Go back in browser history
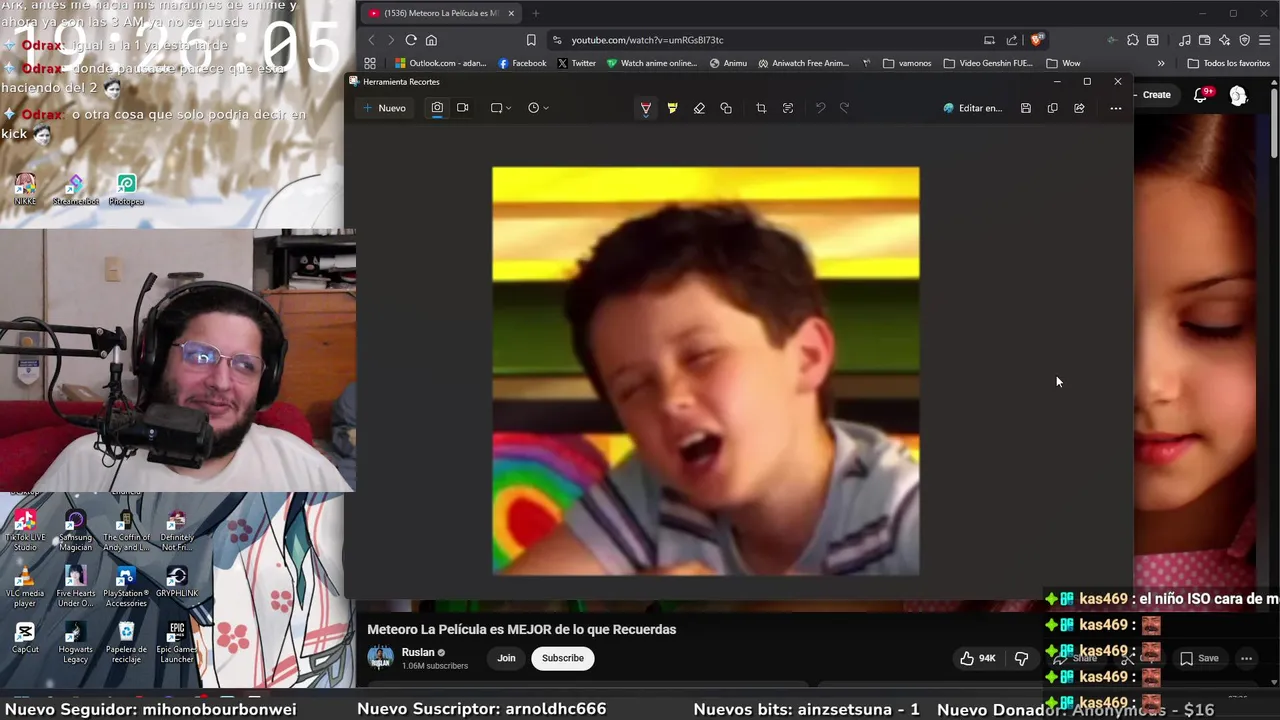 point(371,40)
